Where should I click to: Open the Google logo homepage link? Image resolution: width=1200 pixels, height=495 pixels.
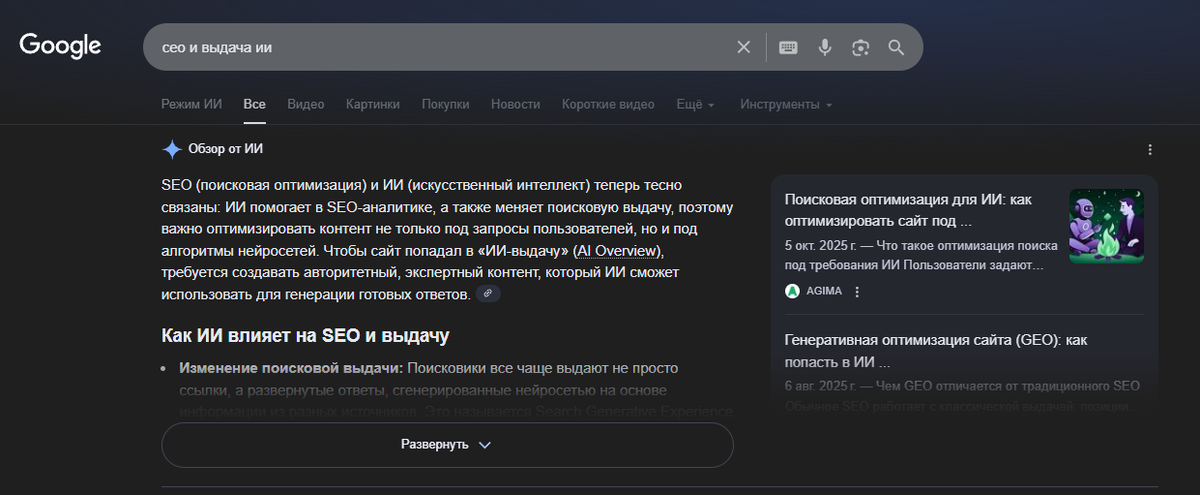pos(60,46)
